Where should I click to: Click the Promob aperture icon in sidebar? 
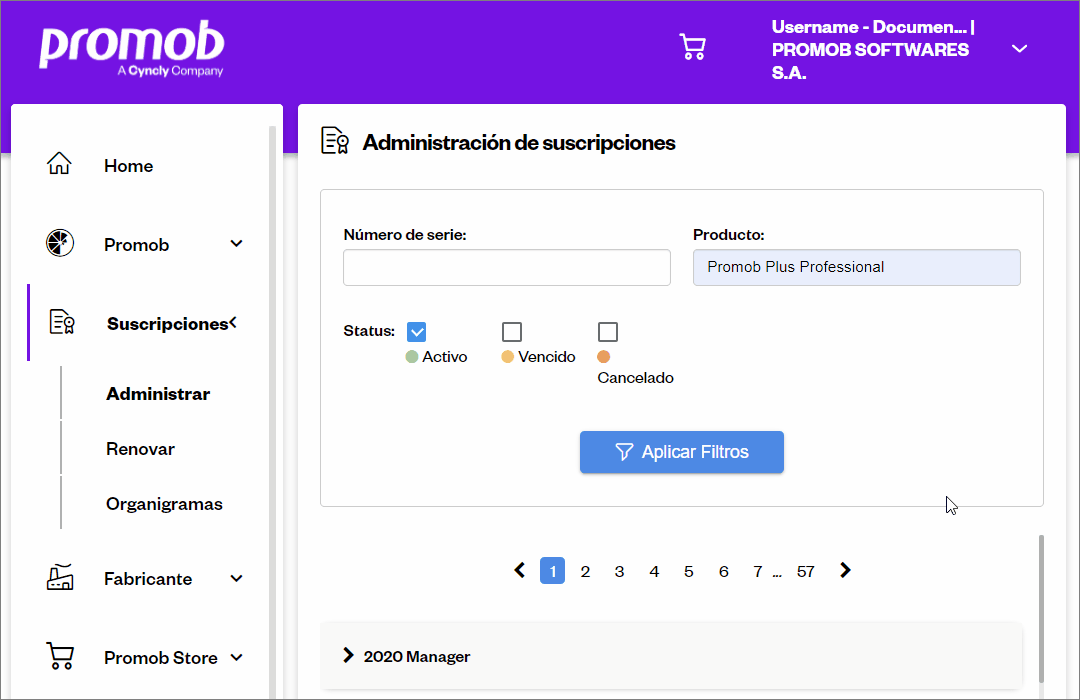point(60,243)
